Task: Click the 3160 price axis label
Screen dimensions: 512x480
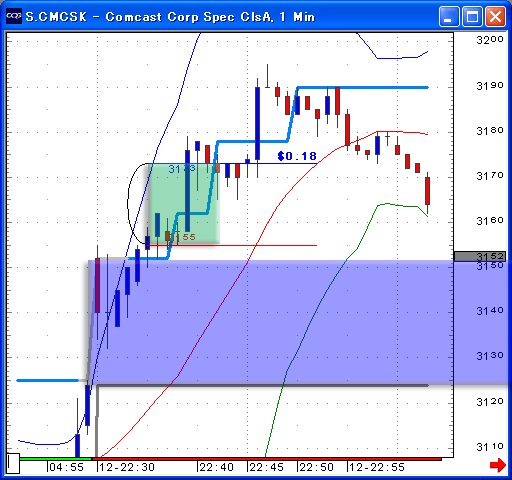Action: point(490,221)
